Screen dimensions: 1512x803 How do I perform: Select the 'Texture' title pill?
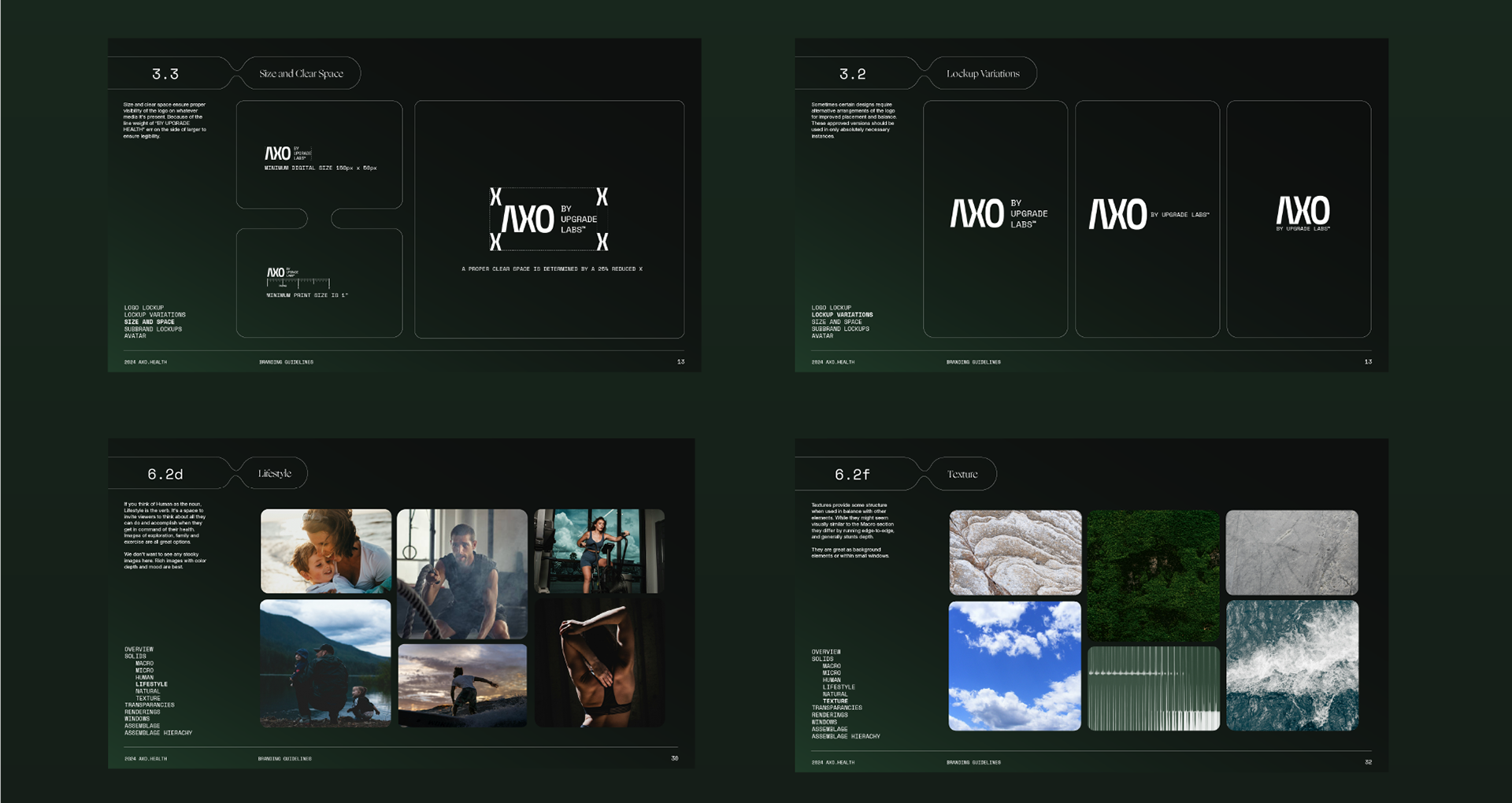click(962, 474)
